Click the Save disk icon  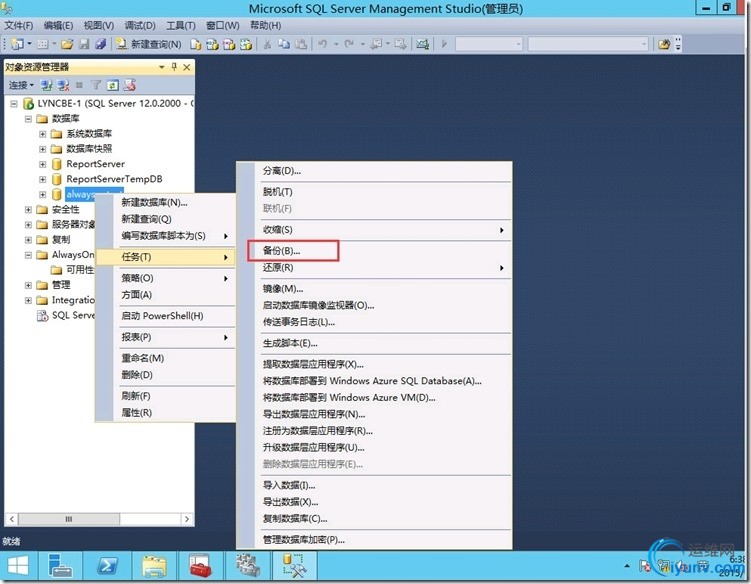pos(84,44)
